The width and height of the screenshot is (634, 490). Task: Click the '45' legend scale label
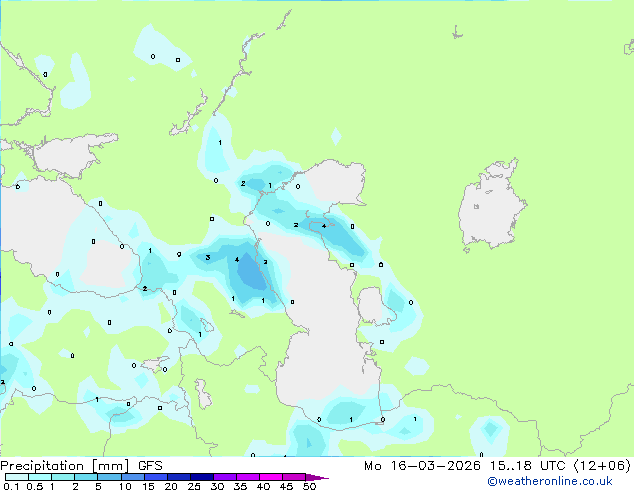coord(286,486)
